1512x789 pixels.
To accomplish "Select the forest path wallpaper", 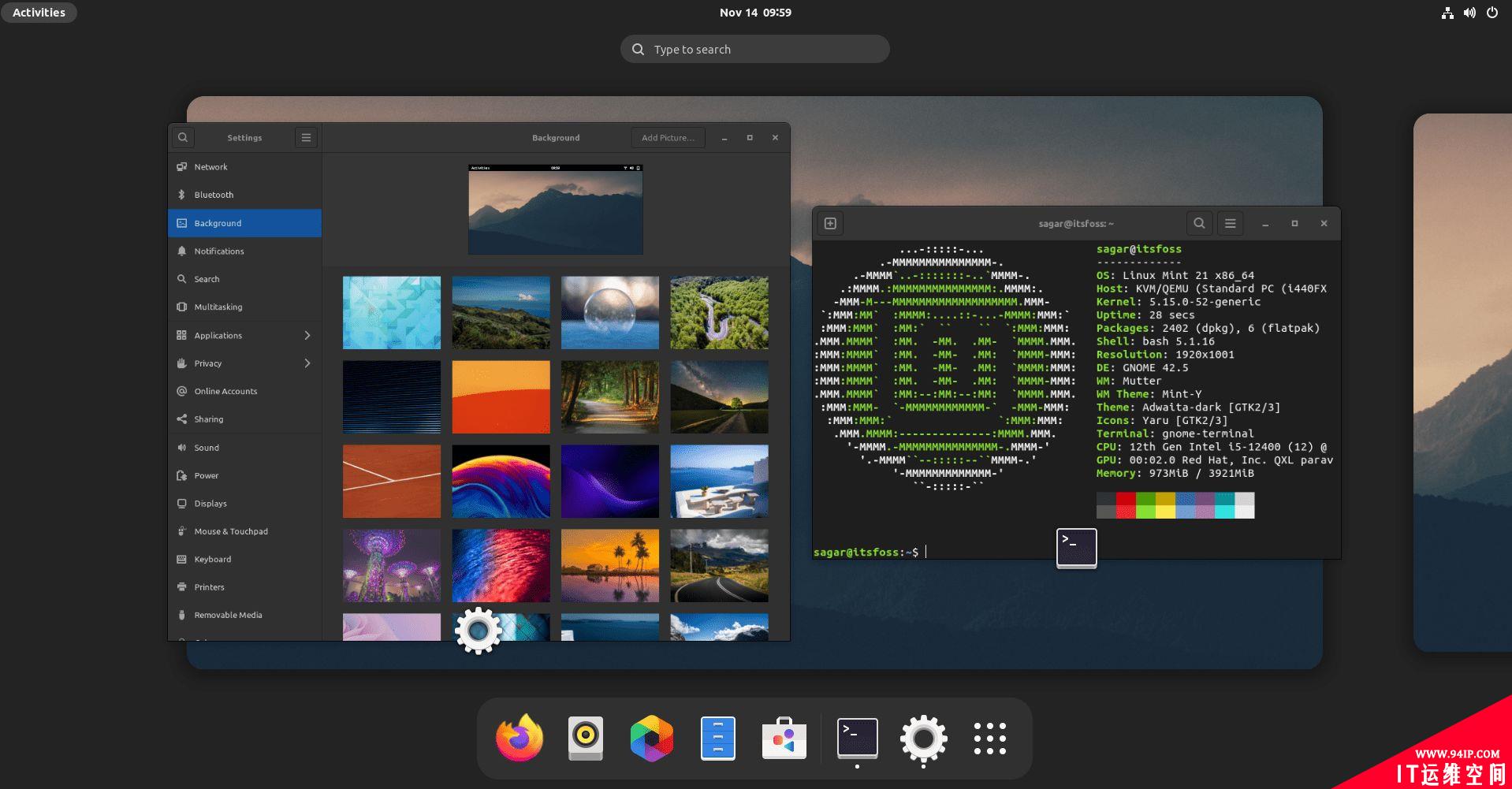I will pos(610,397).
